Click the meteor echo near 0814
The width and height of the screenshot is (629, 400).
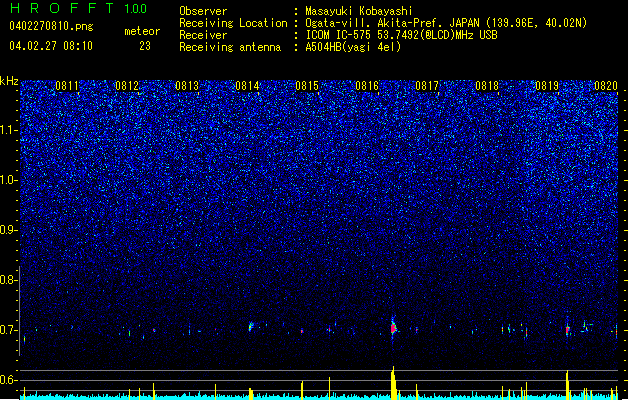[x=251, y=327]
